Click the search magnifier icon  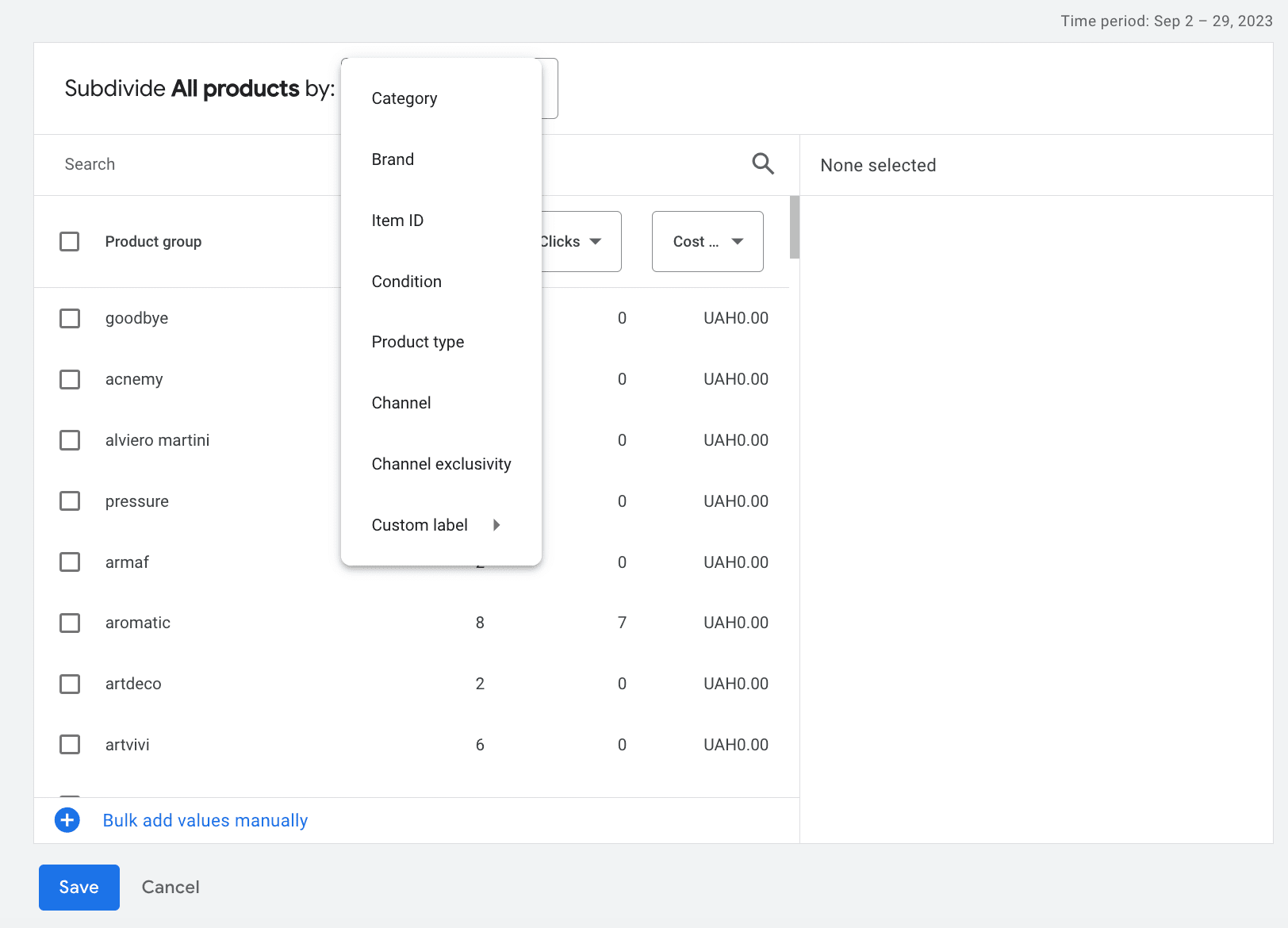click(762, 164)
